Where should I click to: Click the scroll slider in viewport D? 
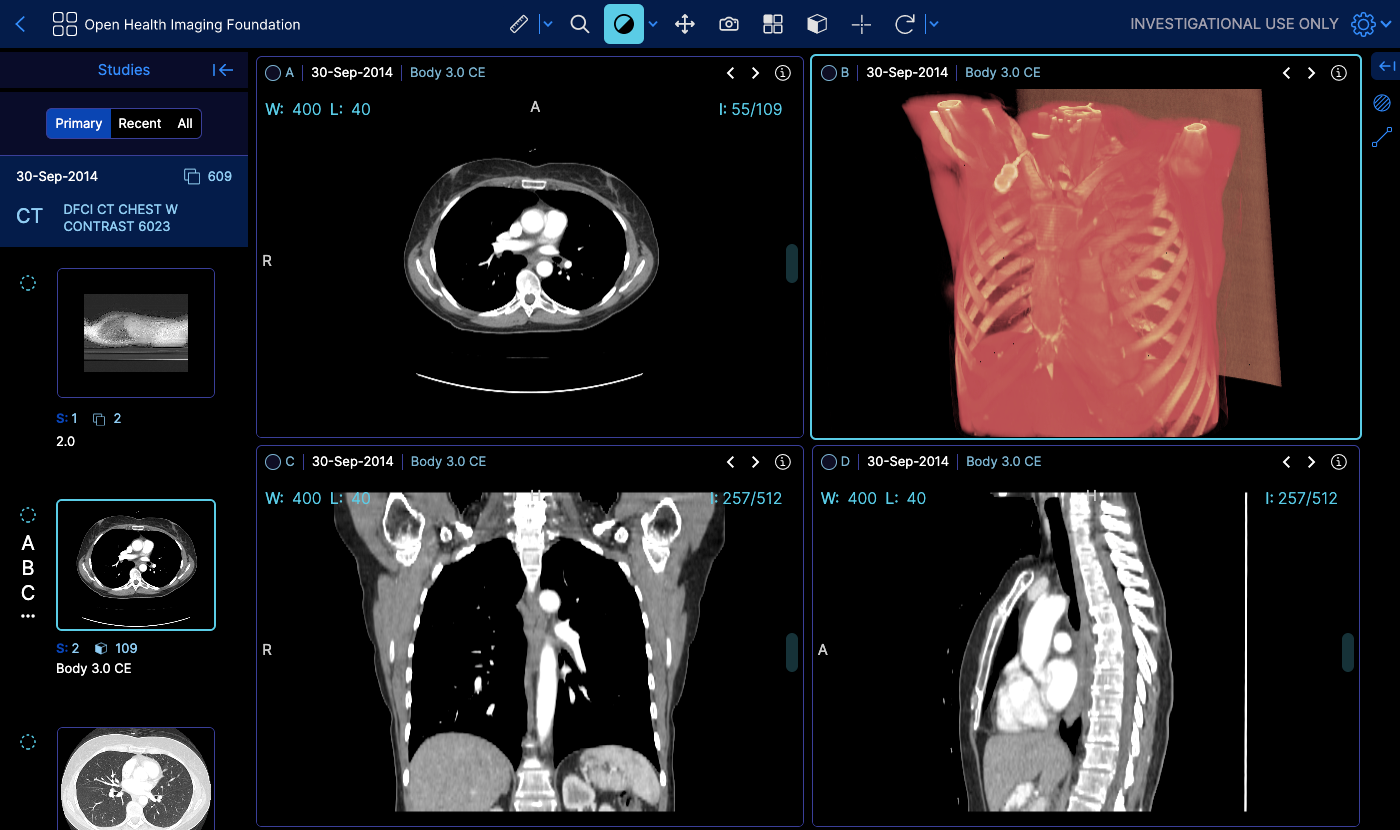point(1348,652)
